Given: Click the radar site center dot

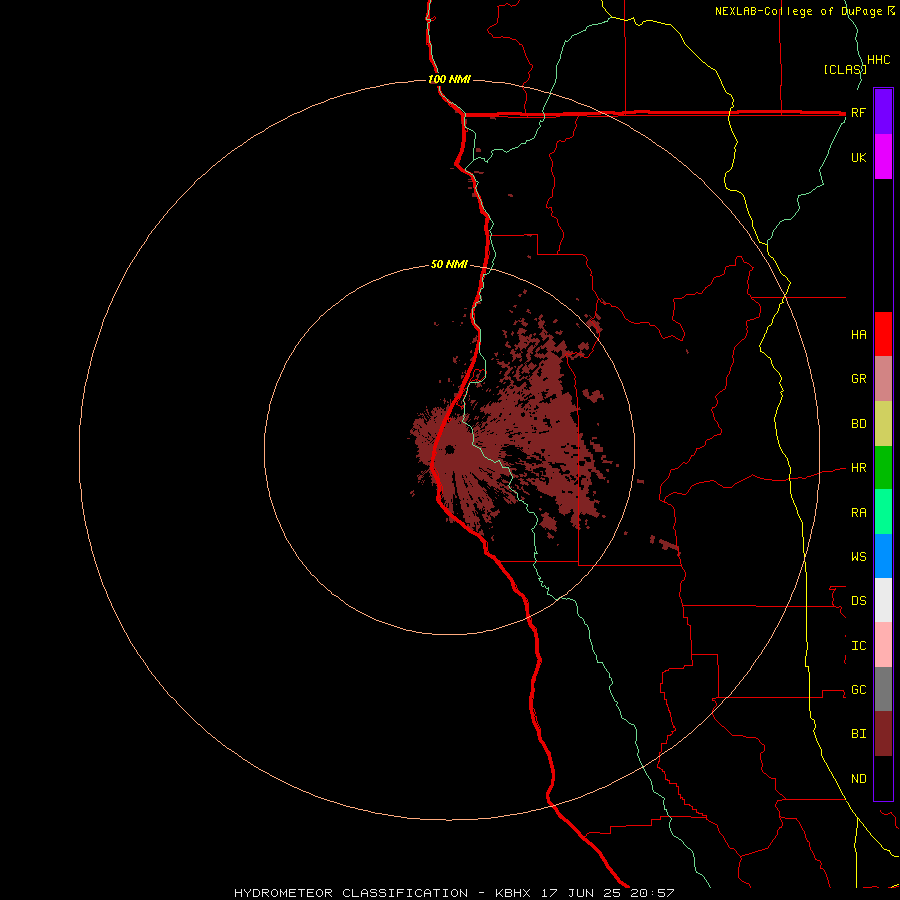Looking at the screenshot, I should tap(449, 449).
